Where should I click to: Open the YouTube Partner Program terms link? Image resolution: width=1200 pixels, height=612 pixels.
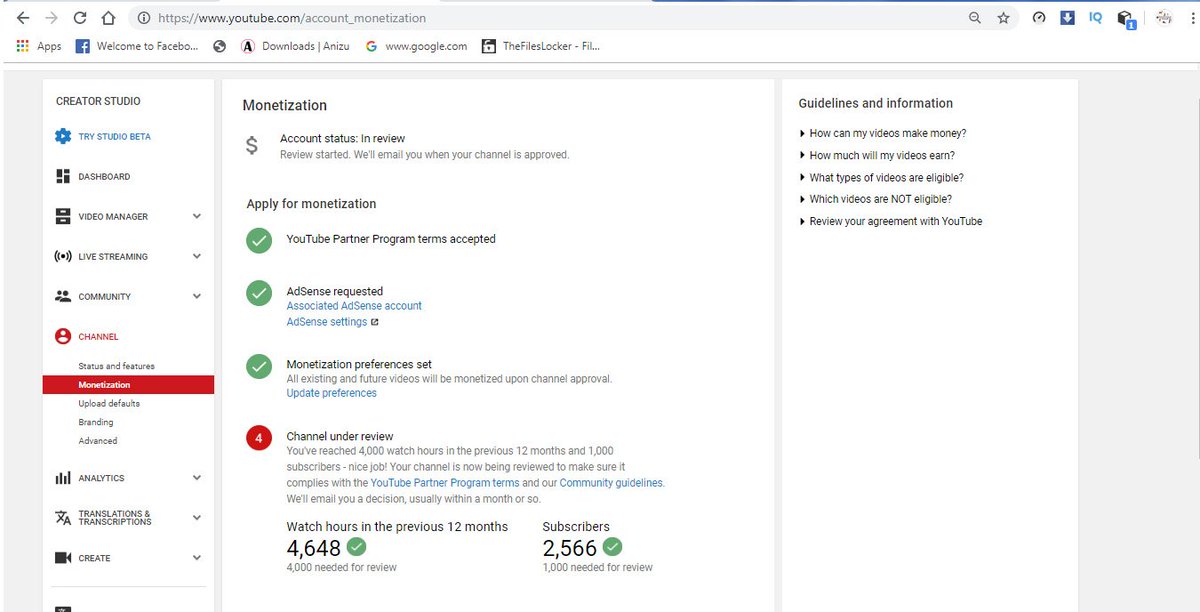click(x=445, y=483)
